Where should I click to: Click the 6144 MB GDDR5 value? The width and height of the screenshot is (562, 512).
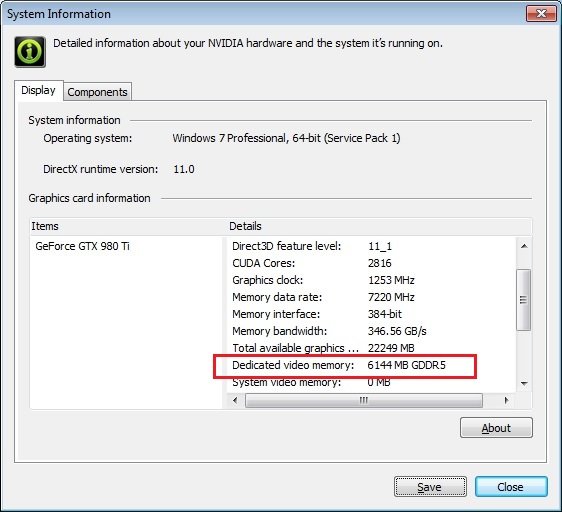[406, 365]
